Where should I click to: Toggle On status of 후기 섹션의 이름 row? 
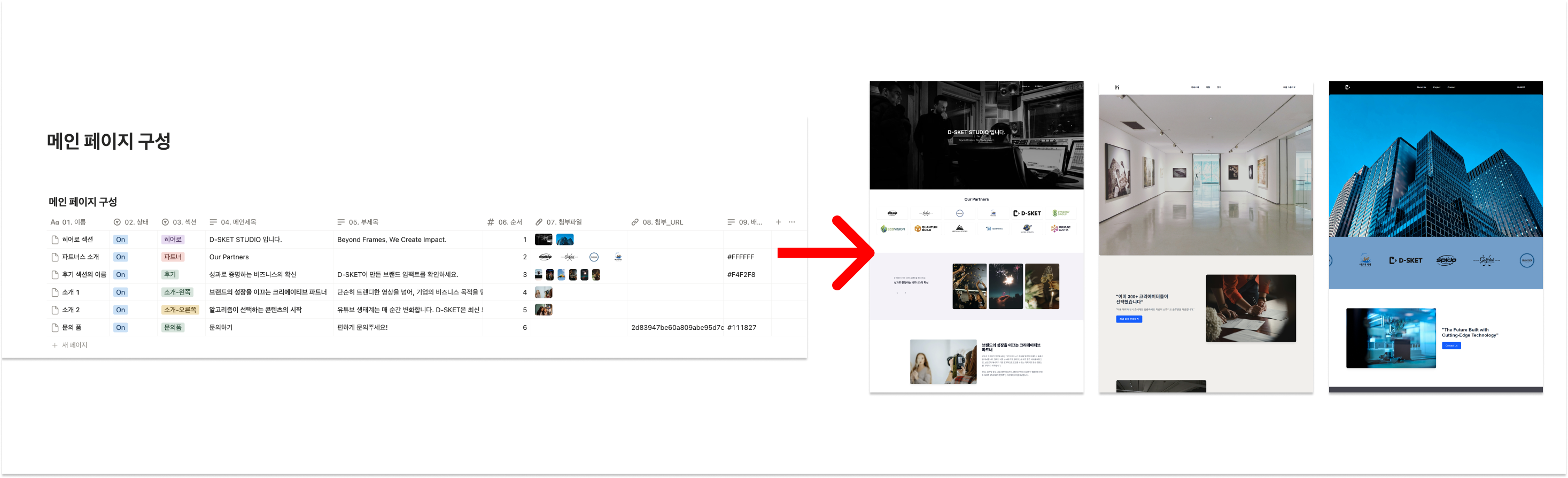pos(121,275)
